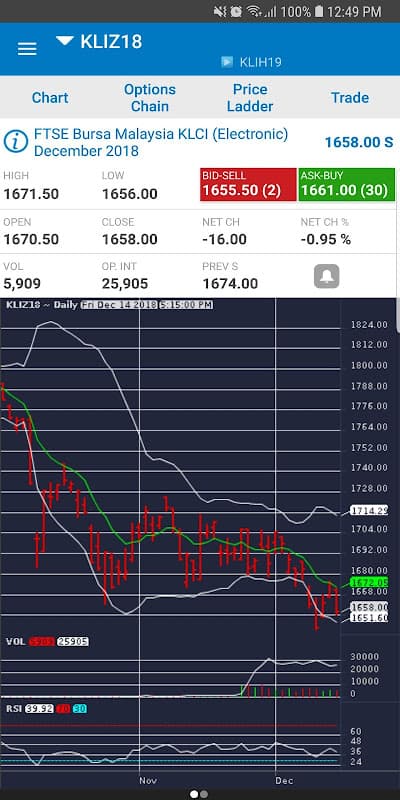
Task: Tap the last price 1658.00 S
Action: coord(359,142)
